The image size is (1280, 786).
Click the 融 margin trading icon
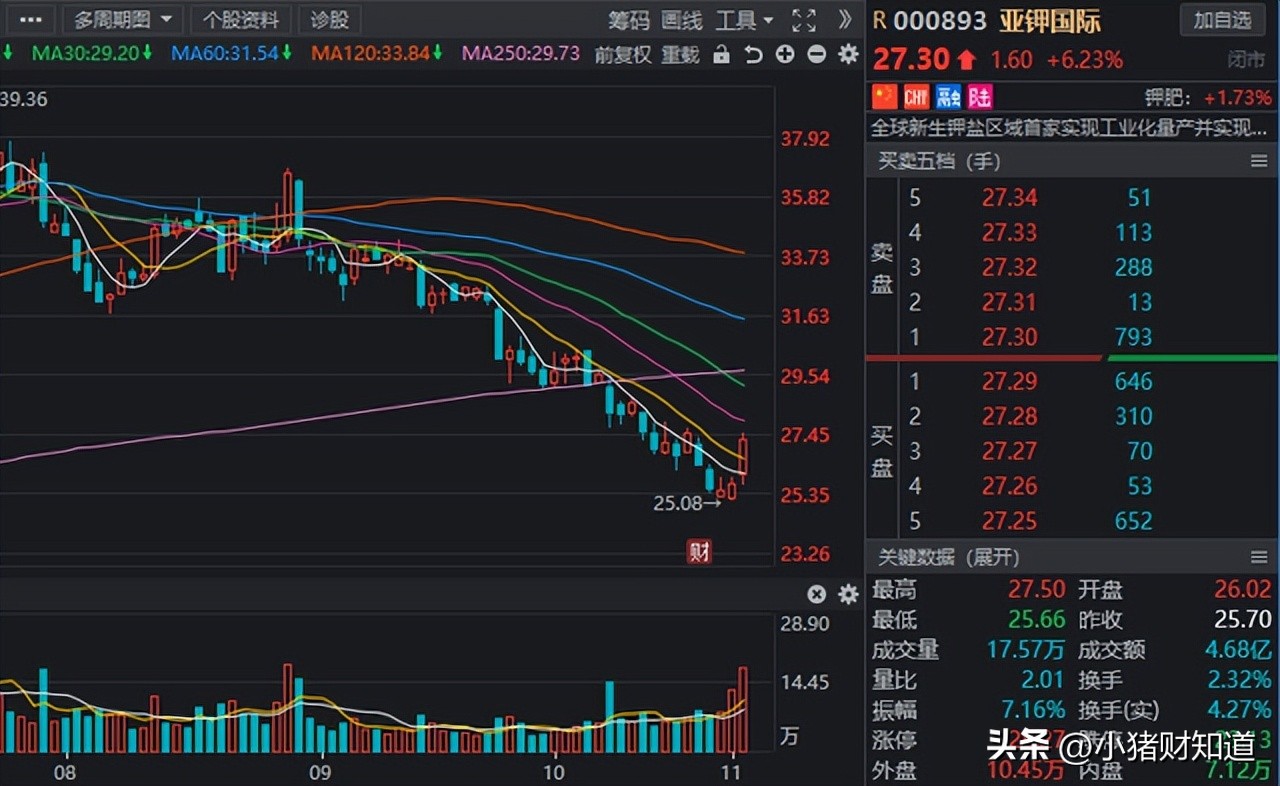(948, 96)
